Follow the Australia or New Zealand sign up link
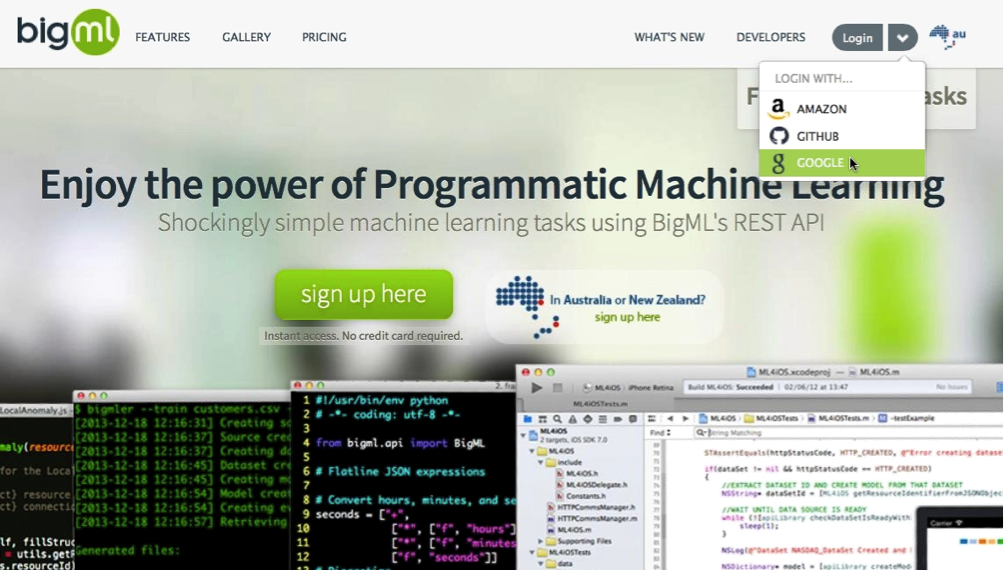 (x=627, y=317)
